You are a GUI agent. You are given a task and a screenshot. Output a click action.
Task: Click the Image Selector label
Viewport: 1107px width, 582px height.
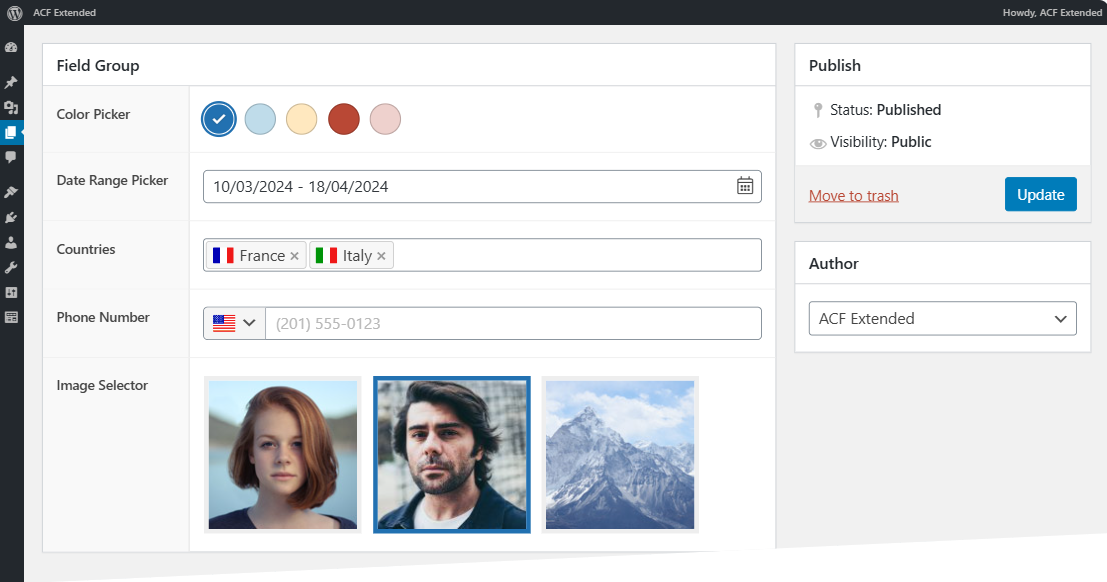click(x=102, y=386)
